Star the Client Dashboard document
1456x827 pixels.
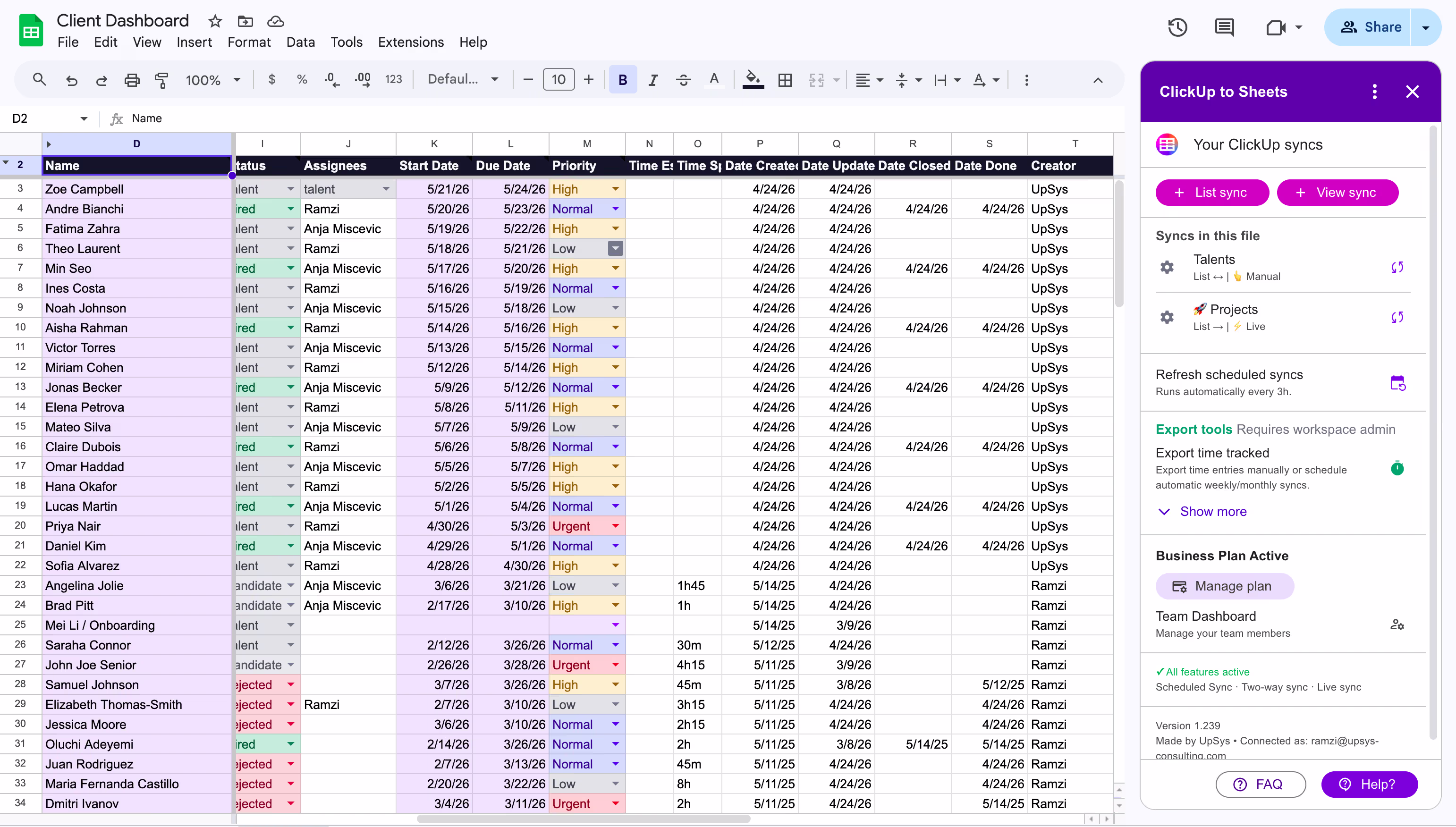click(x=215, y=22)
